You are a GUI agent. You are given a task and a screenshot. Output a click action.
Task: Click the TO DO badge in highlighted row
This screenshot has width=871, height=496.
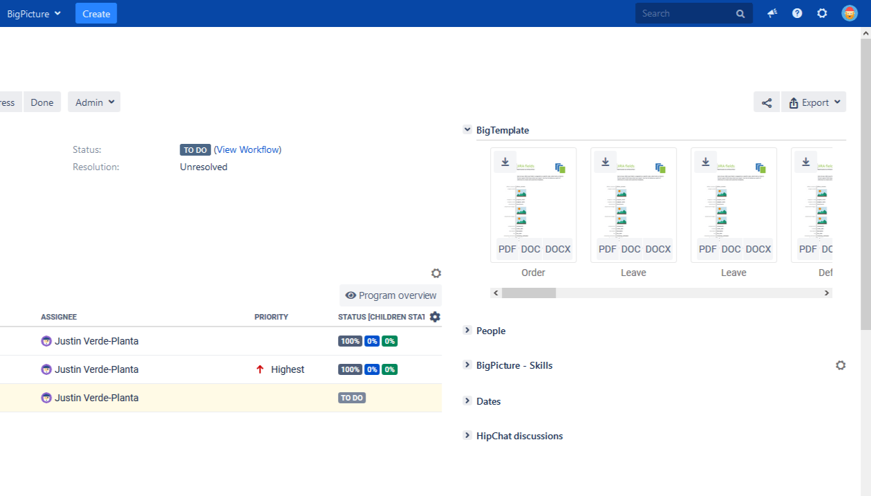tap(352, 398)
